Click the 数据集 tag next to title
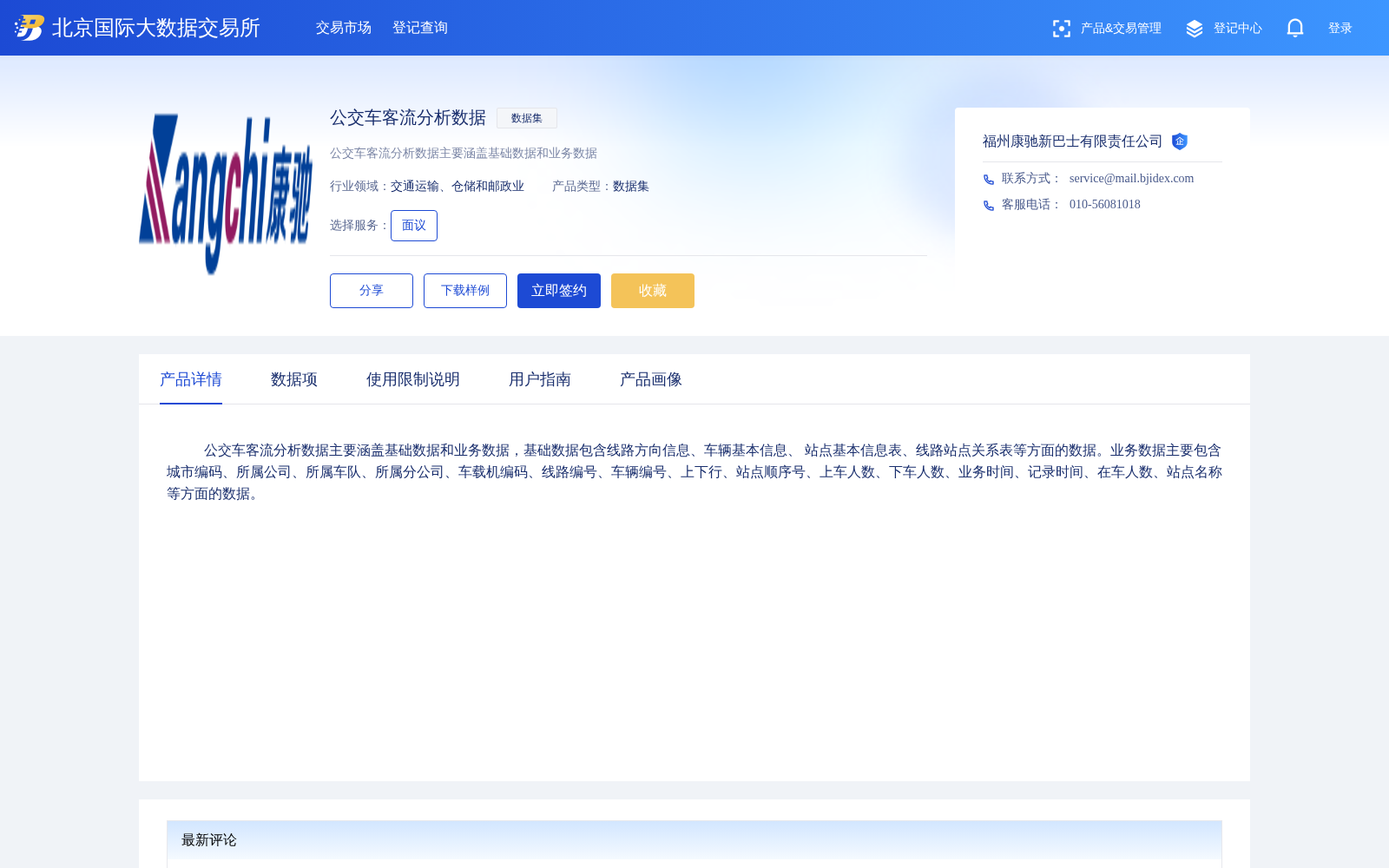Viewport: 1389px width, 868px height. click(527, 118)
